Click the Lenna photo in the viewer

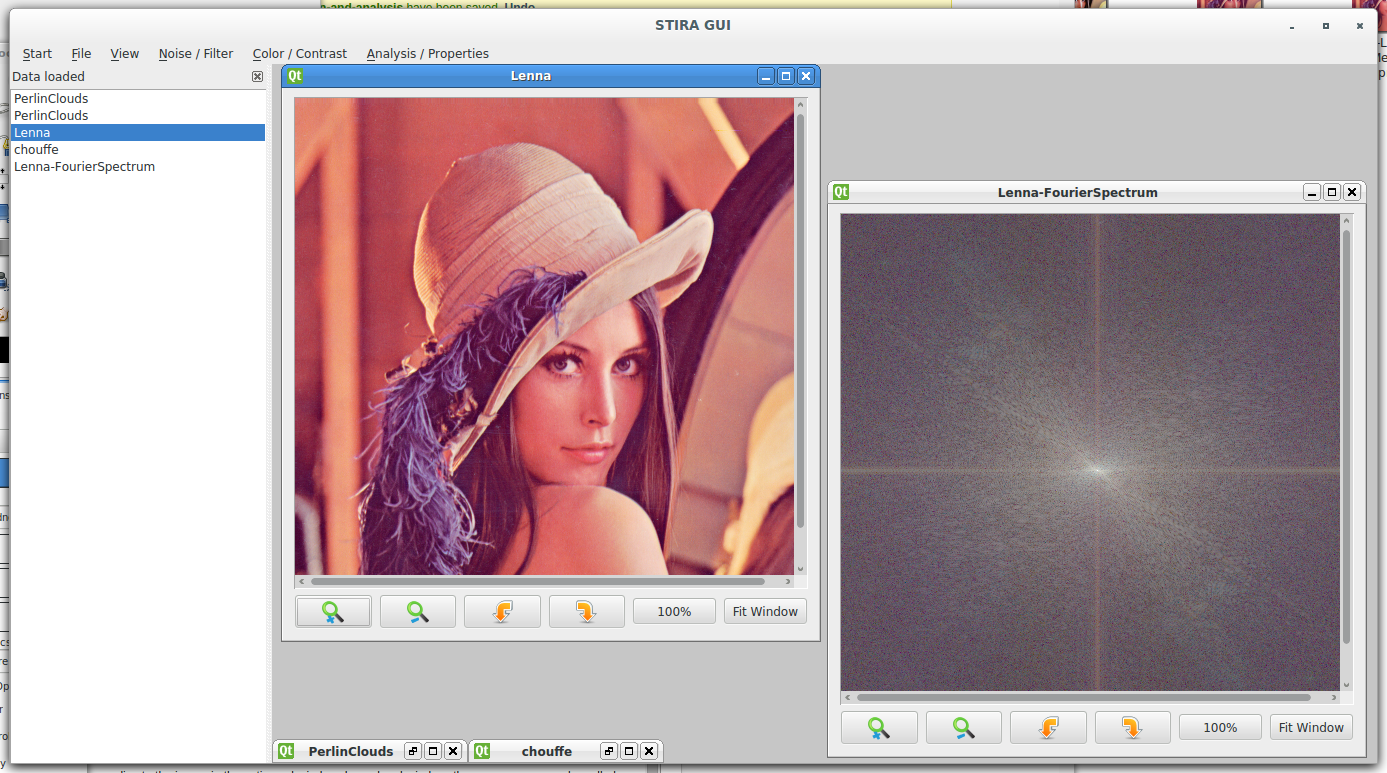pos(544,336)
